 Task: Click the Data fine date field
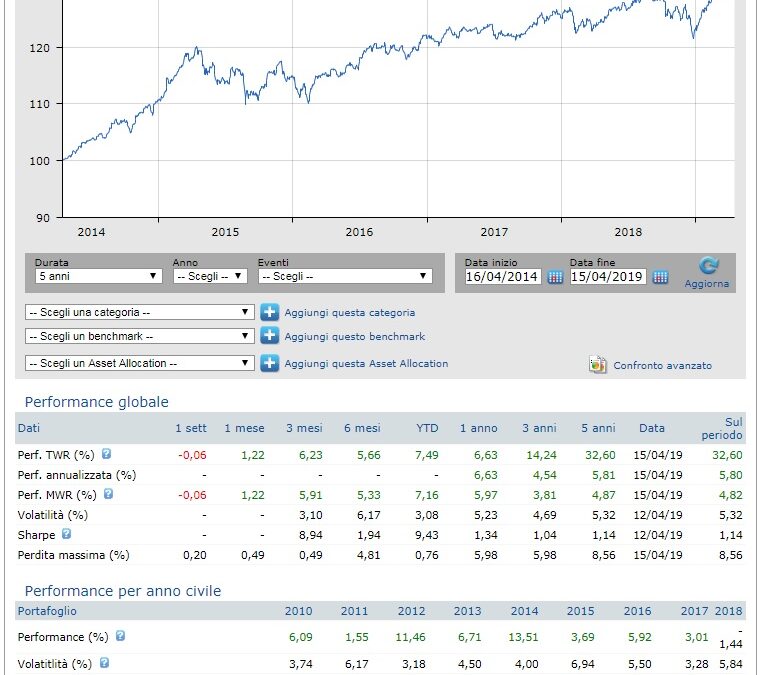tap(608, 278)
